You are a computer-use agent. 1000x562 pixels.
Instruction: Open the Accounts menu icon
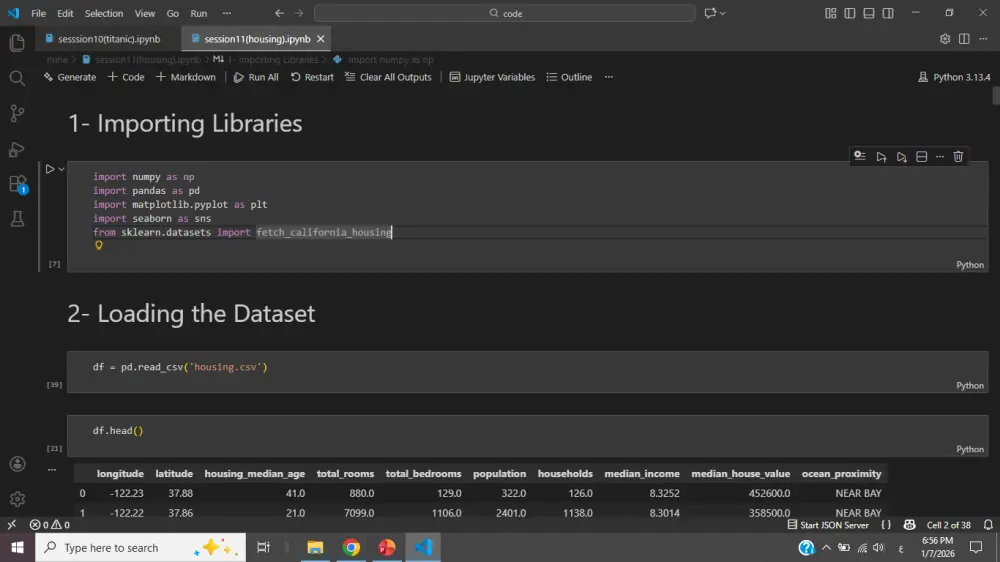(x=17, y=464)
